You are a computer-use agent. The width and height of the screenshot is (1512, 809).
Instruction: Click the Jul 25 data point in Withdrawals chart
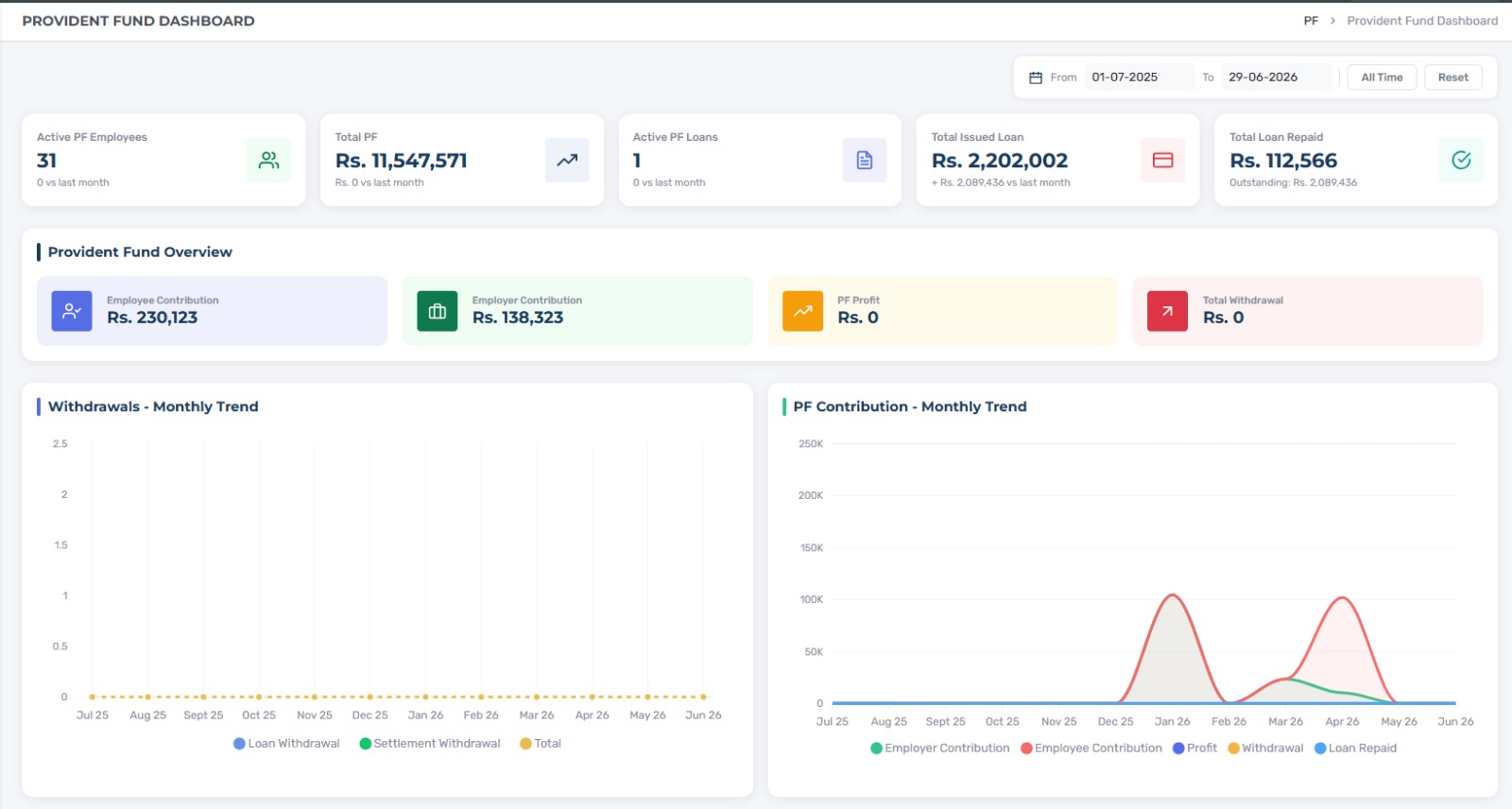coord(92,697)
